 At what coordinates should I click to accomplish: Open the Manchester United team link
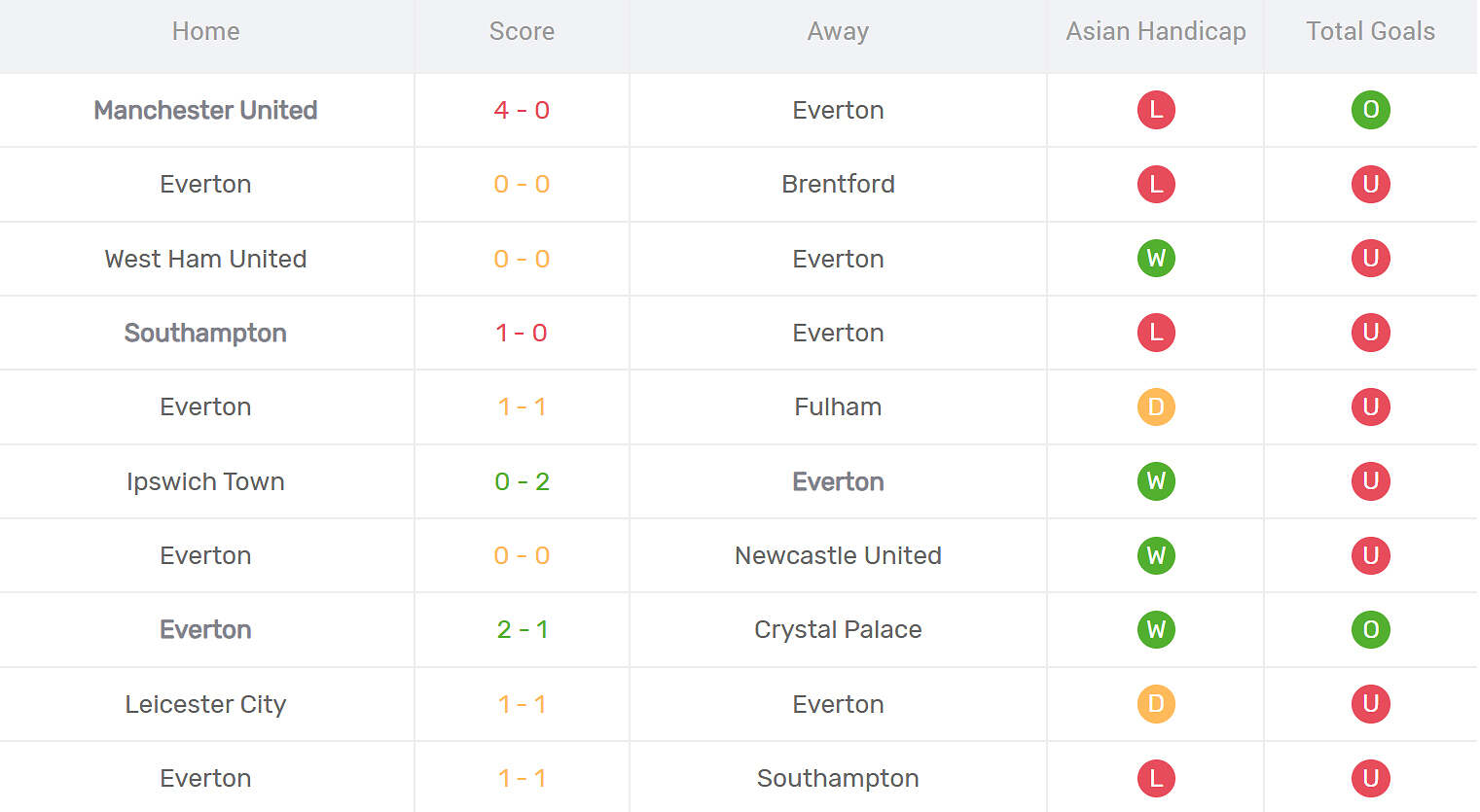click(x=205, y=110)
